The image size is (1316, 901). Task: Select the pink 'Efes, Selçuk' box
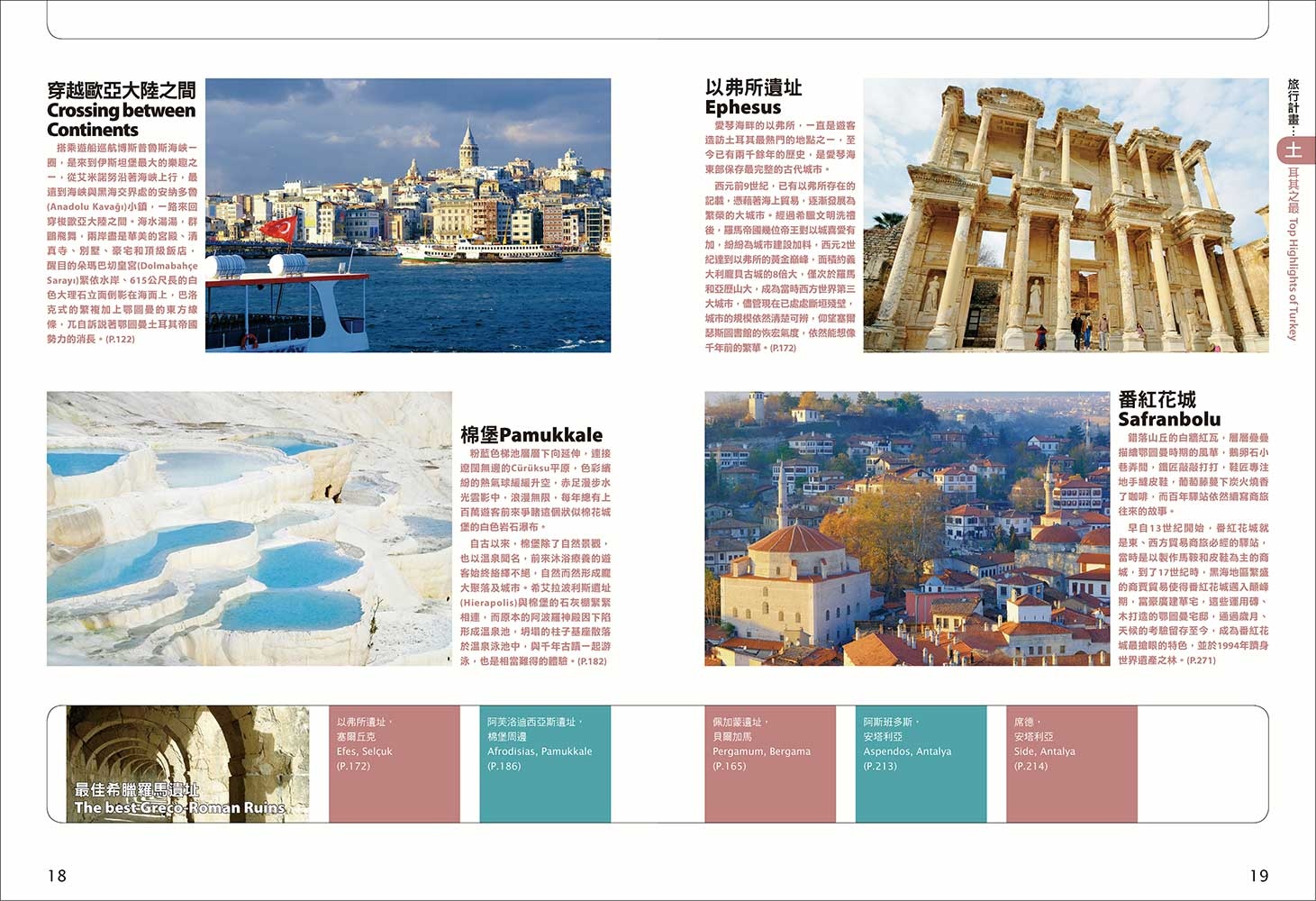pyautogui.click(x=395, y=763)
